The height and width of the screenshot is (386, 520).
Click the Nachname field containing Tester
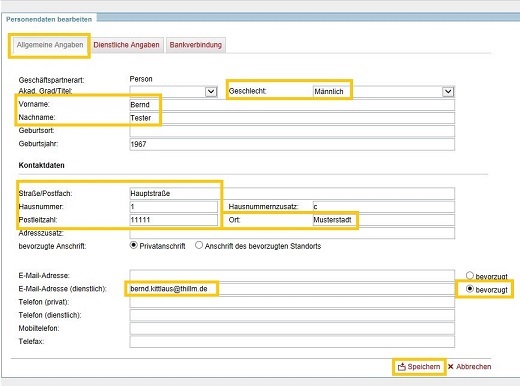coord(292,118)
